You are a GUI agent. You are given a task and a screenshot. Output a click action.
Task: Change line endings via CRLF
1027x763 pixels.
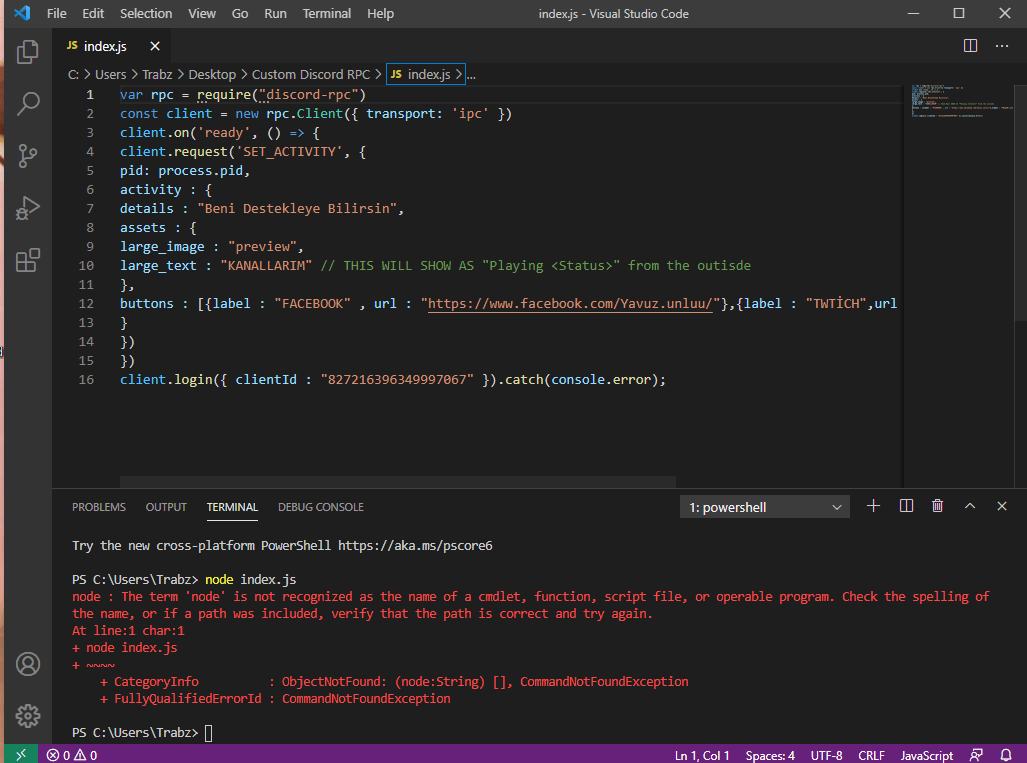[x=871, y=755]
